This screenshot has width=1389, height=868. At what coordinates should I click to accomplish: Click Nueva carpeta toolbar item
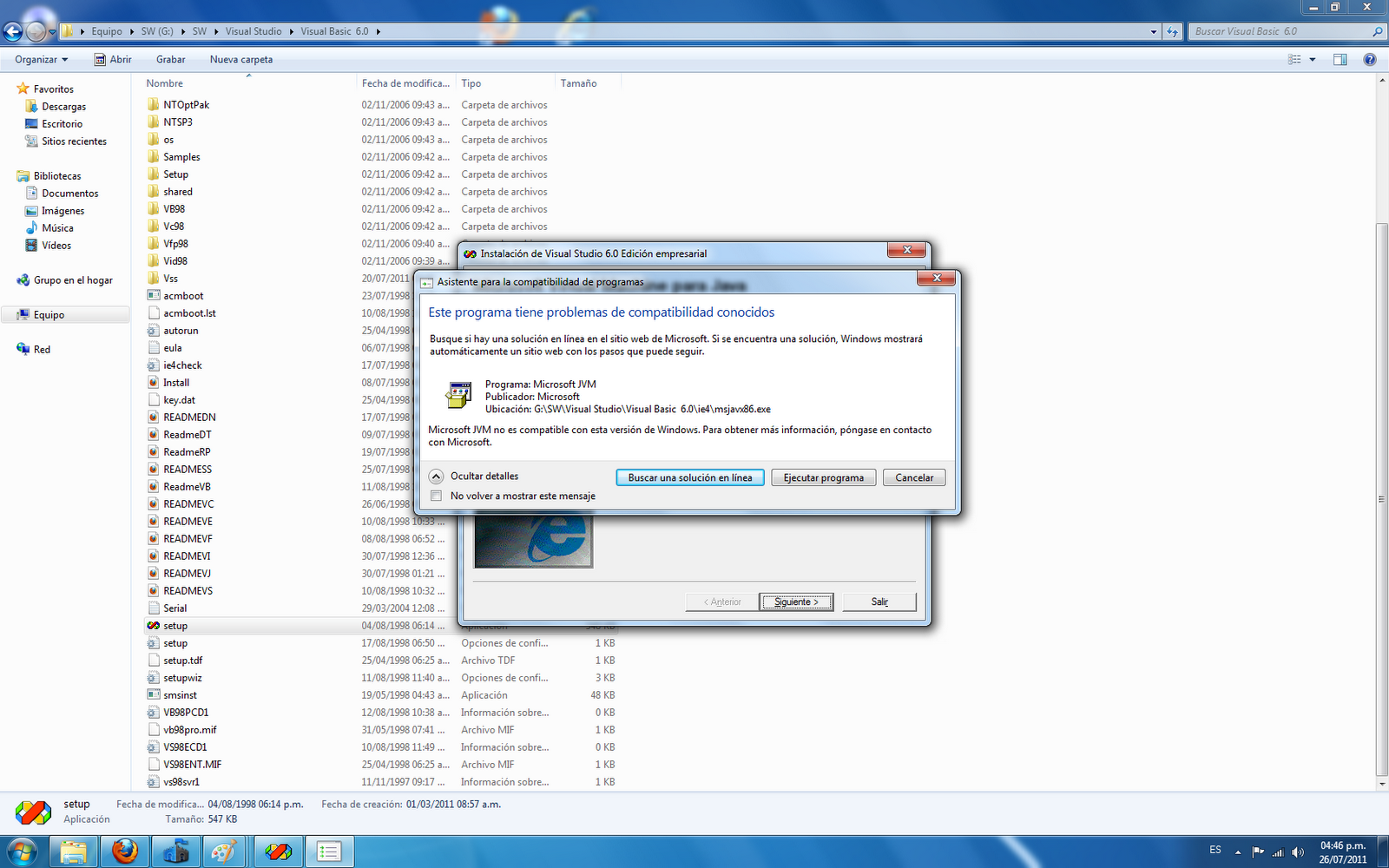pyautogui.click(x=241, y=59)
